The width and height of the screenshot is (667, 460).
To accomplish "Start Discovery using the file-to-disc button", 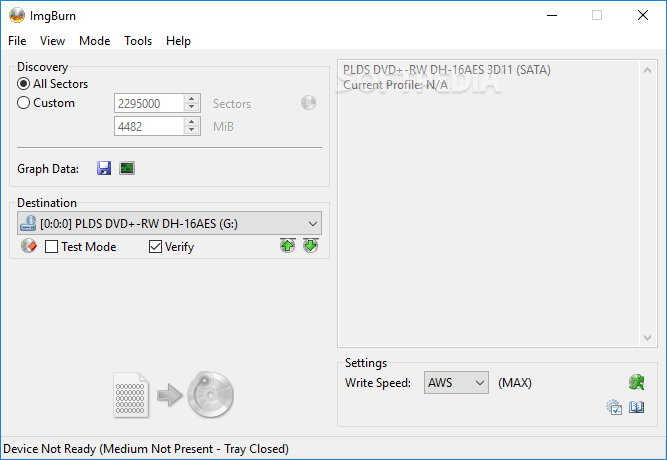I will 174,395.
